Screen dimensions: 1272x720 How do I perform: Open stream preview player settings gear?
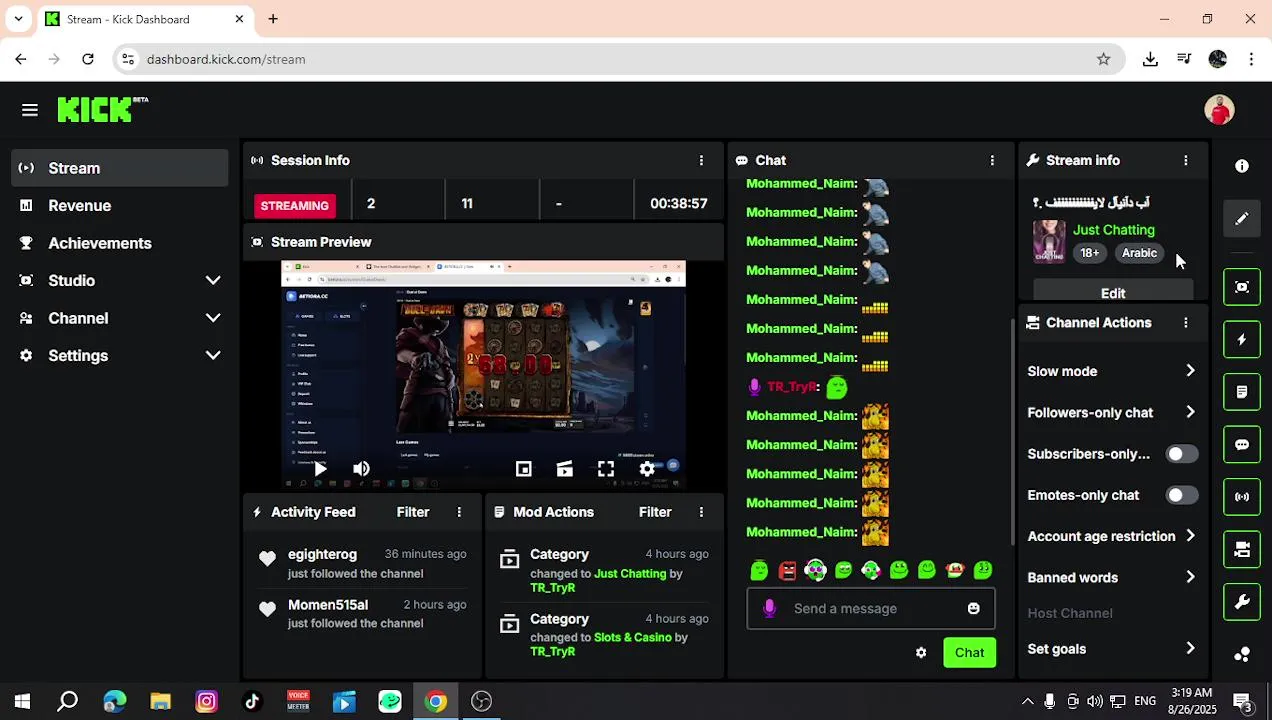click(x=647, y=469)
